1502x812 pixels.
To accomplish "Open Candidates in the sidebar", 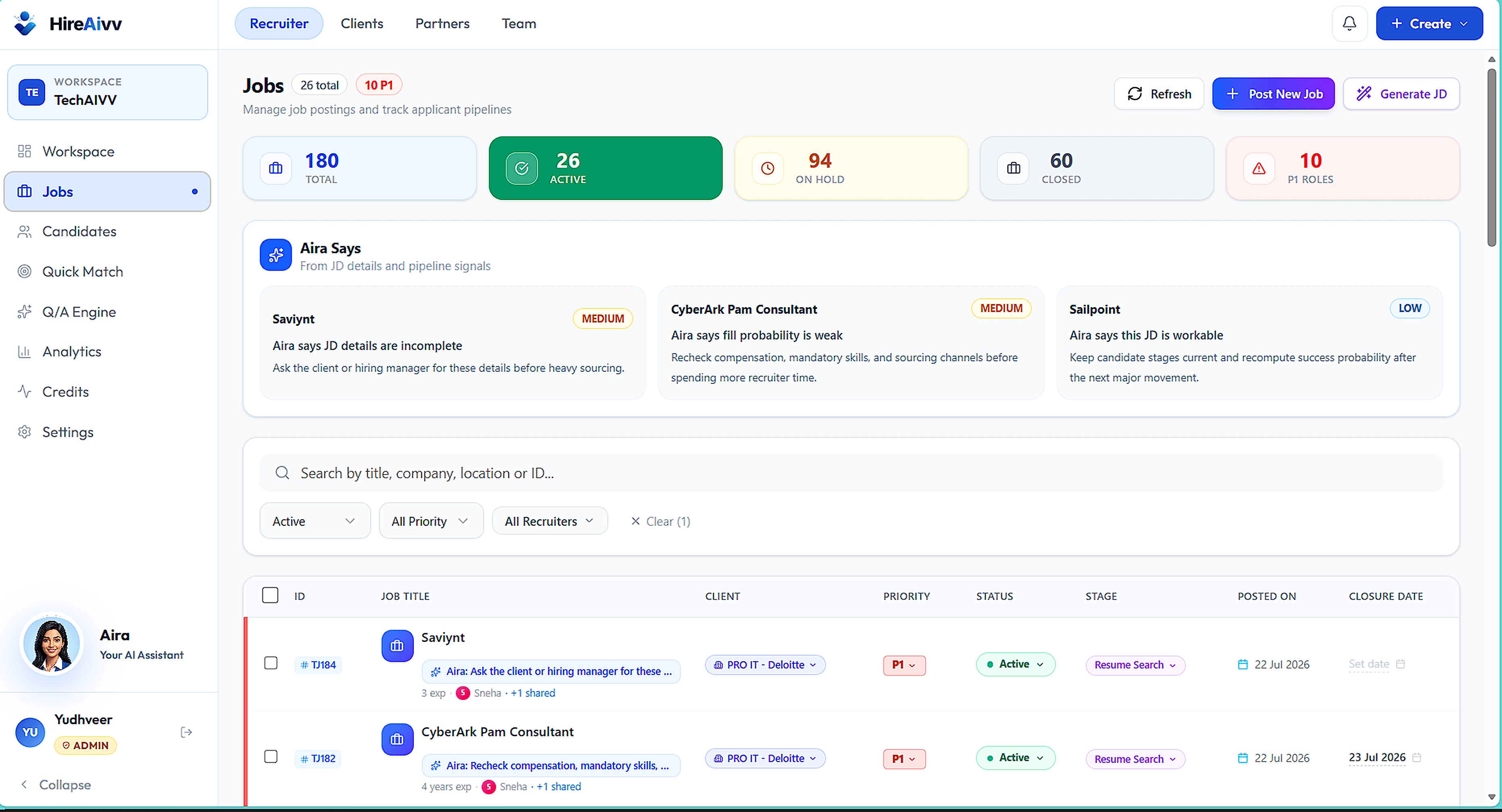I will [107, 231].
